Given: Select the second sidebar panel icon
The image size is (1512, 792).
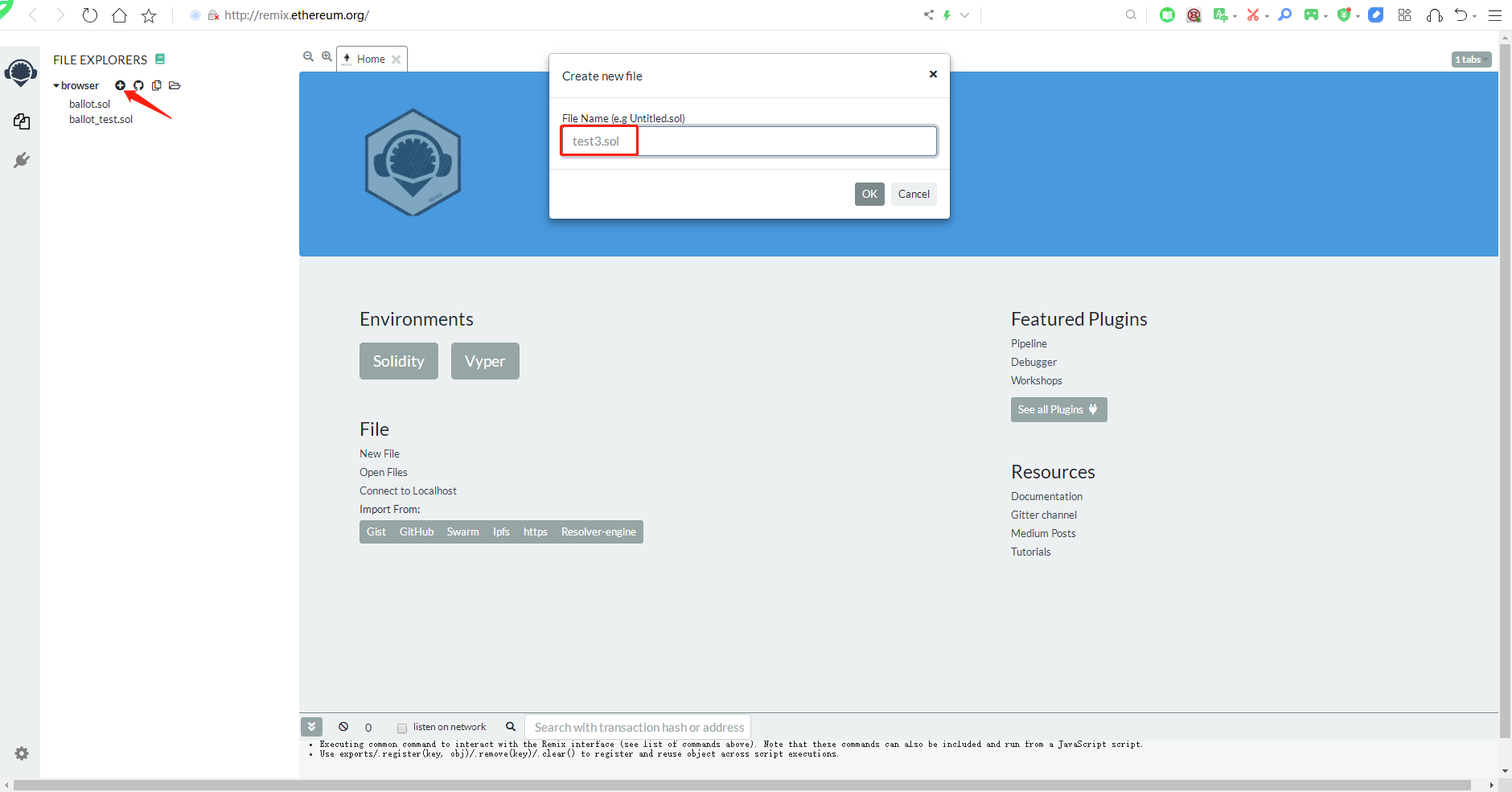Looking at the screenshot, I should [x=22, y=121].
